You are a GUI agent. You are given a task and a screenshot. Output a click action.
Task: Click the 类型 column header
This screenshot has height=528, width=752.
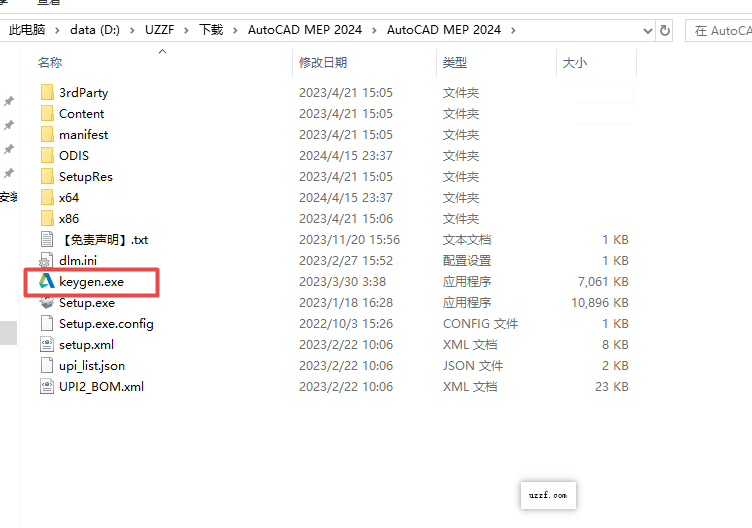point(455,62)
